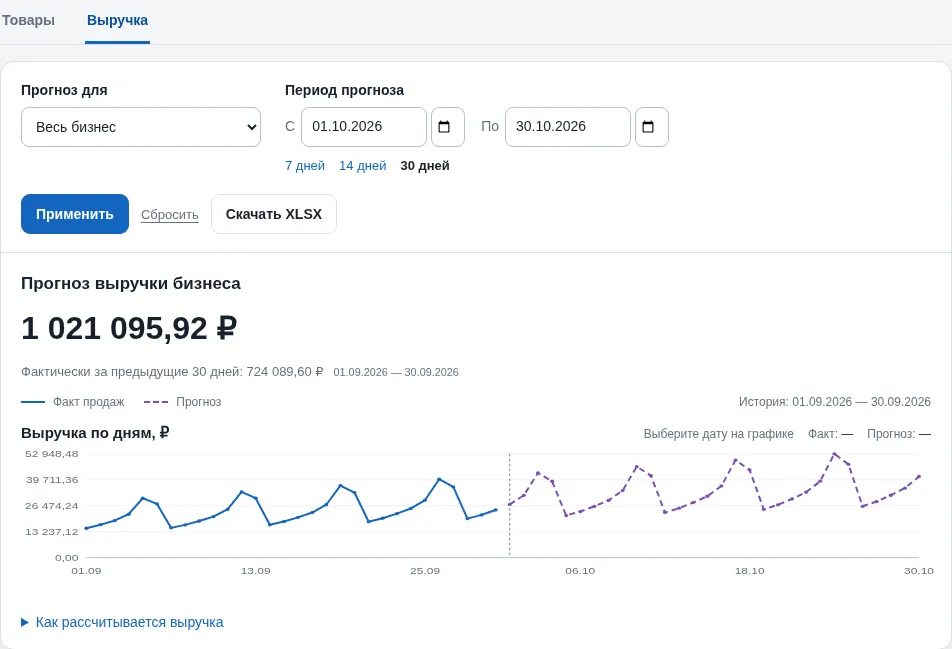952x649 pixels.
Task: Click the y-axis label 13 237,12
Action: (52, 532)
